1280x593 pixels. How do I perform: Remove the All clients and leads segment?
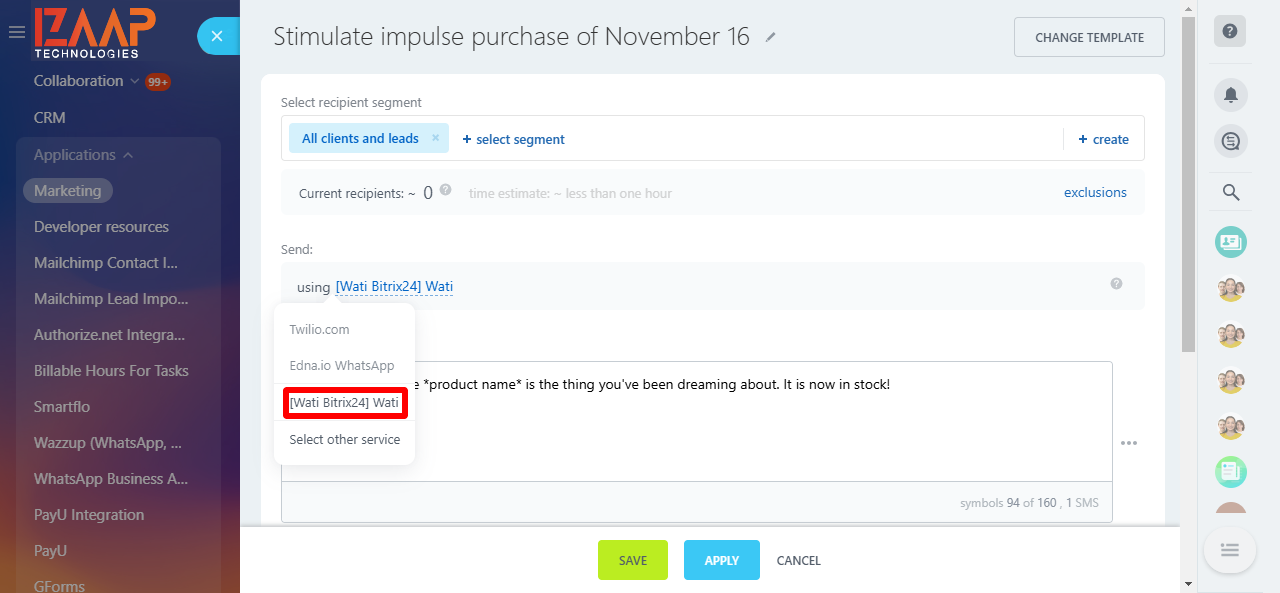(x=435, y=138)
